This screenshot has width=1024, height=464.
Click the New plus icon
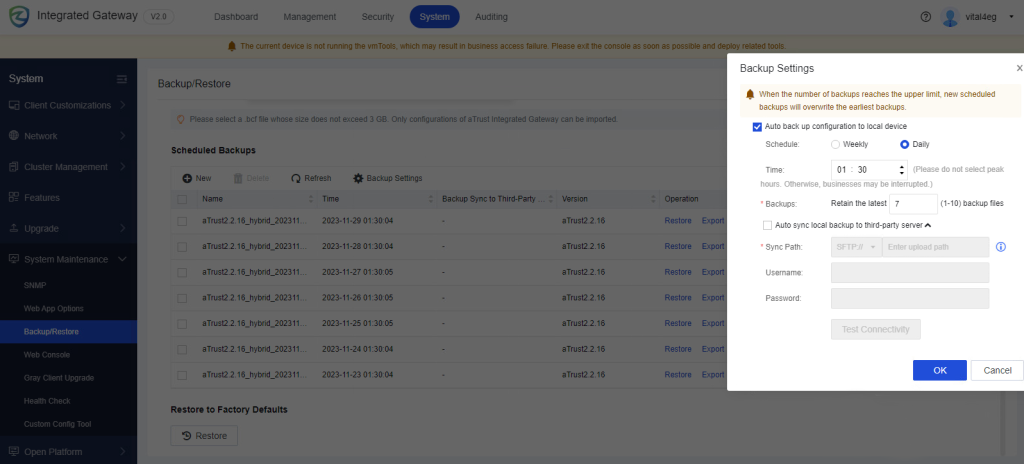[187, 178]
